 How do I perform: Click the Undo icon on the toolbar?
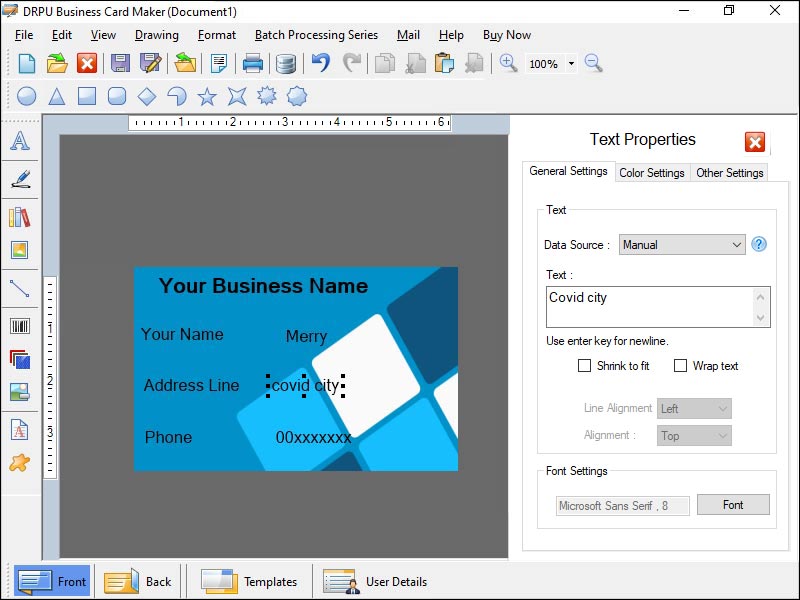[x=319, y=63]
